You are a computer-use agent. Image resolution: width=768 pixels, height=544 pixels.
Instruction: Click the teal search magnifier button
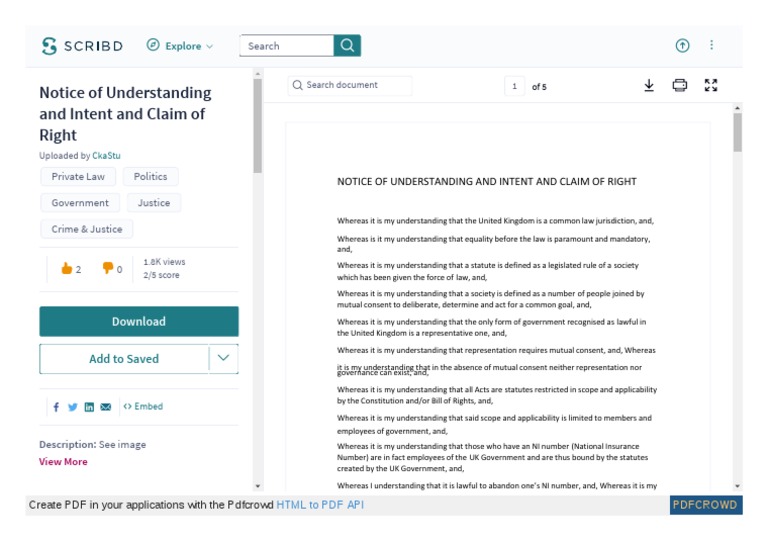pos(347,46)
